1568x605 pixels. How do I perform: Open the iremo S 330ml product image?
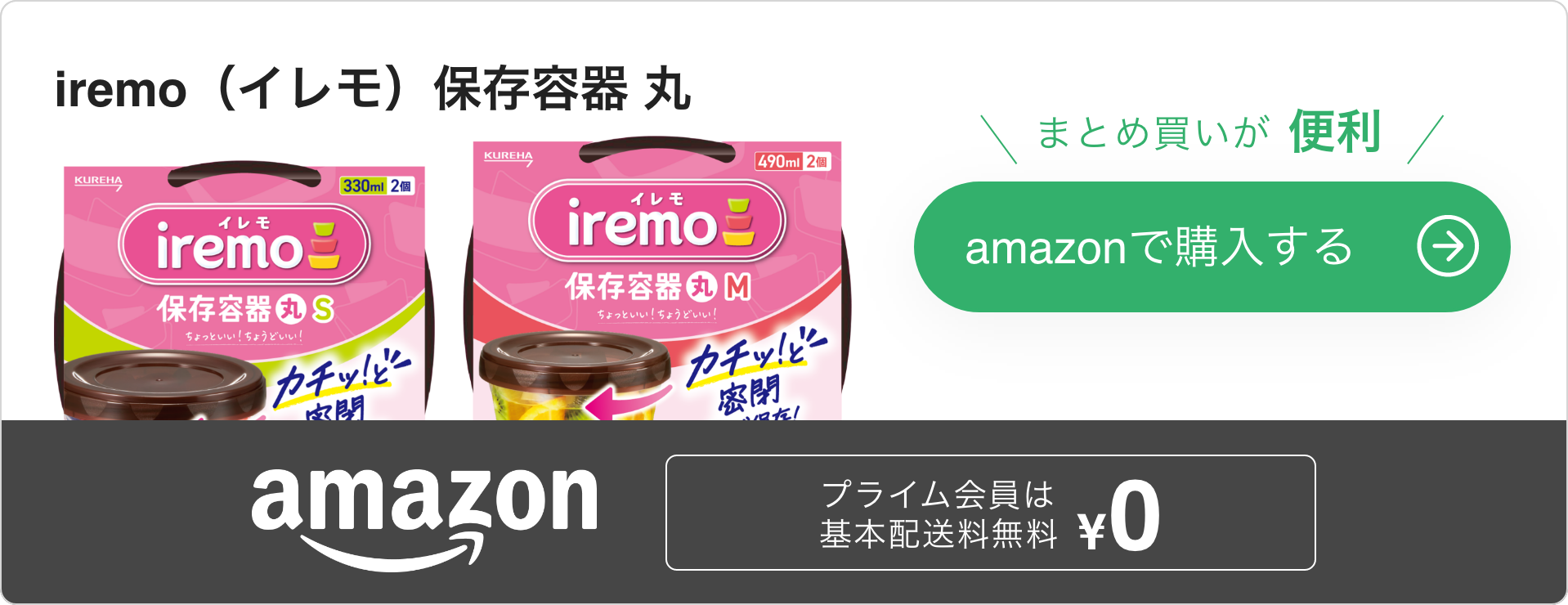click(244, 290)
